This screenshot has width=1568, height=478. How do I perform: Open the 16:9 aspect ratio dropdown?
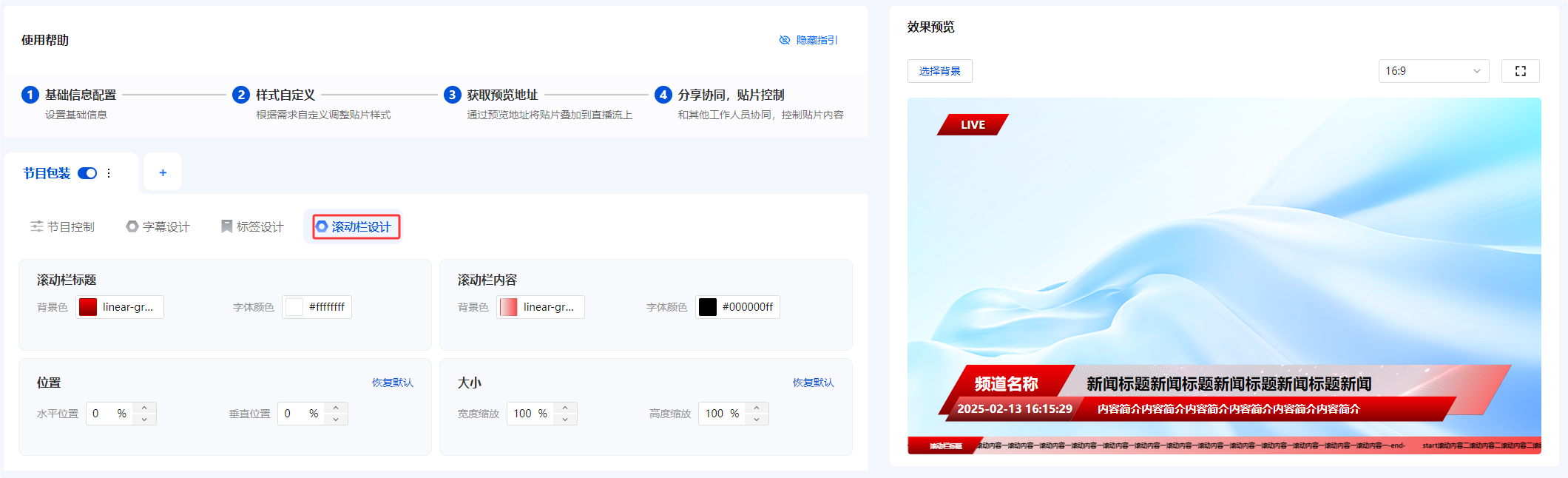(1433, 71)
